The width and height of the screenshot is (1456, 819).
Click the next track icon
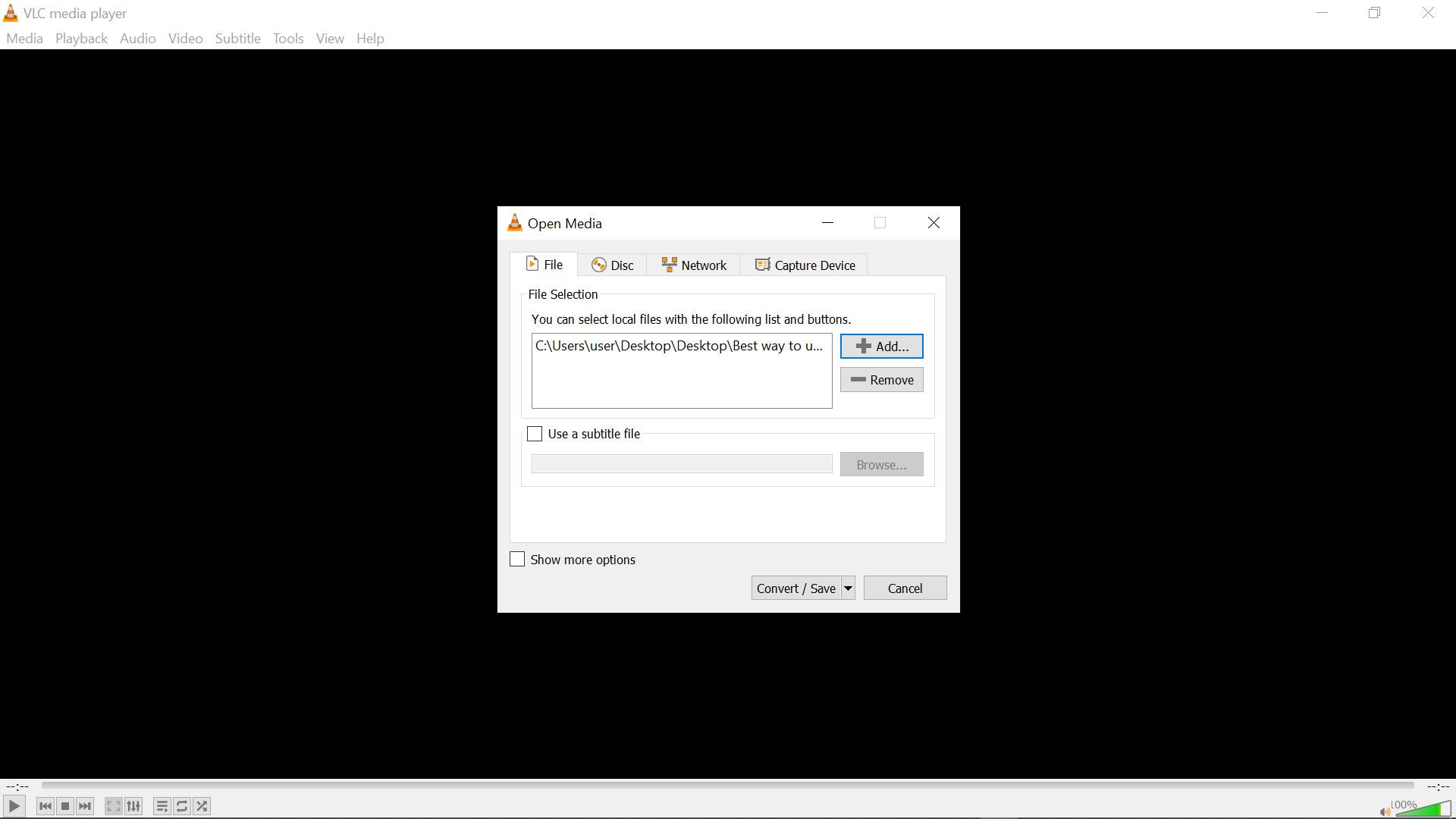85,806
